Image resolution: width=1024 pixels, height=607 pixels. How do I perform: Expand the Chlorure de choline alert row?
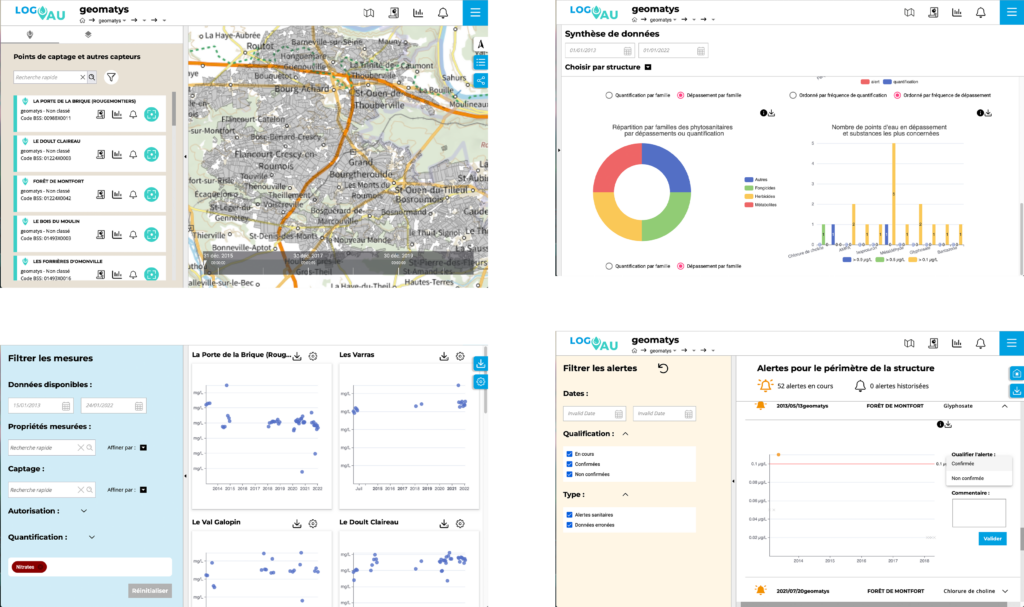(x=1004, y=591)
